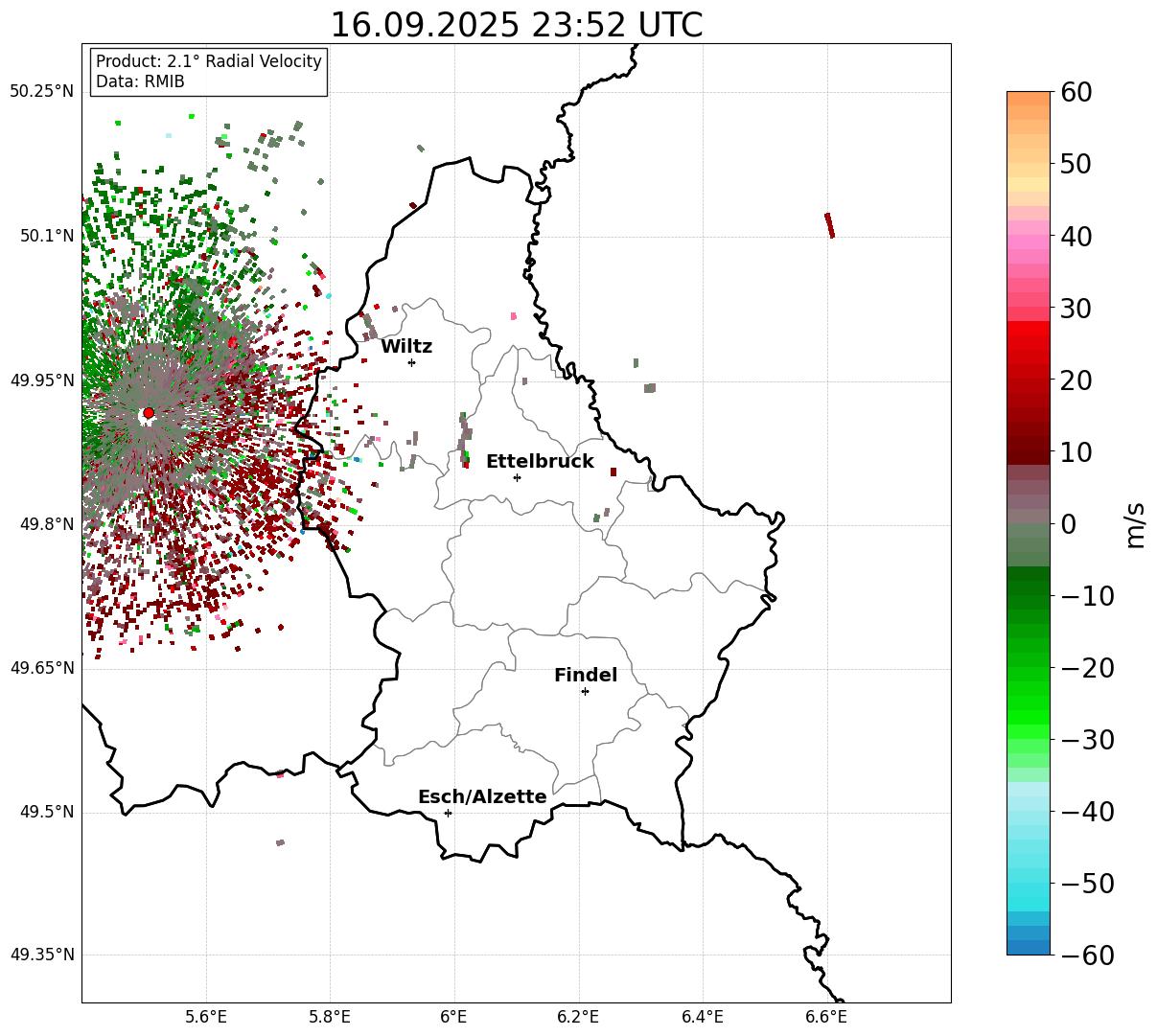Click the colorbar tick label −10
The width and height of the screenshot is (1157, 1036).
[x=1087, y=595]
